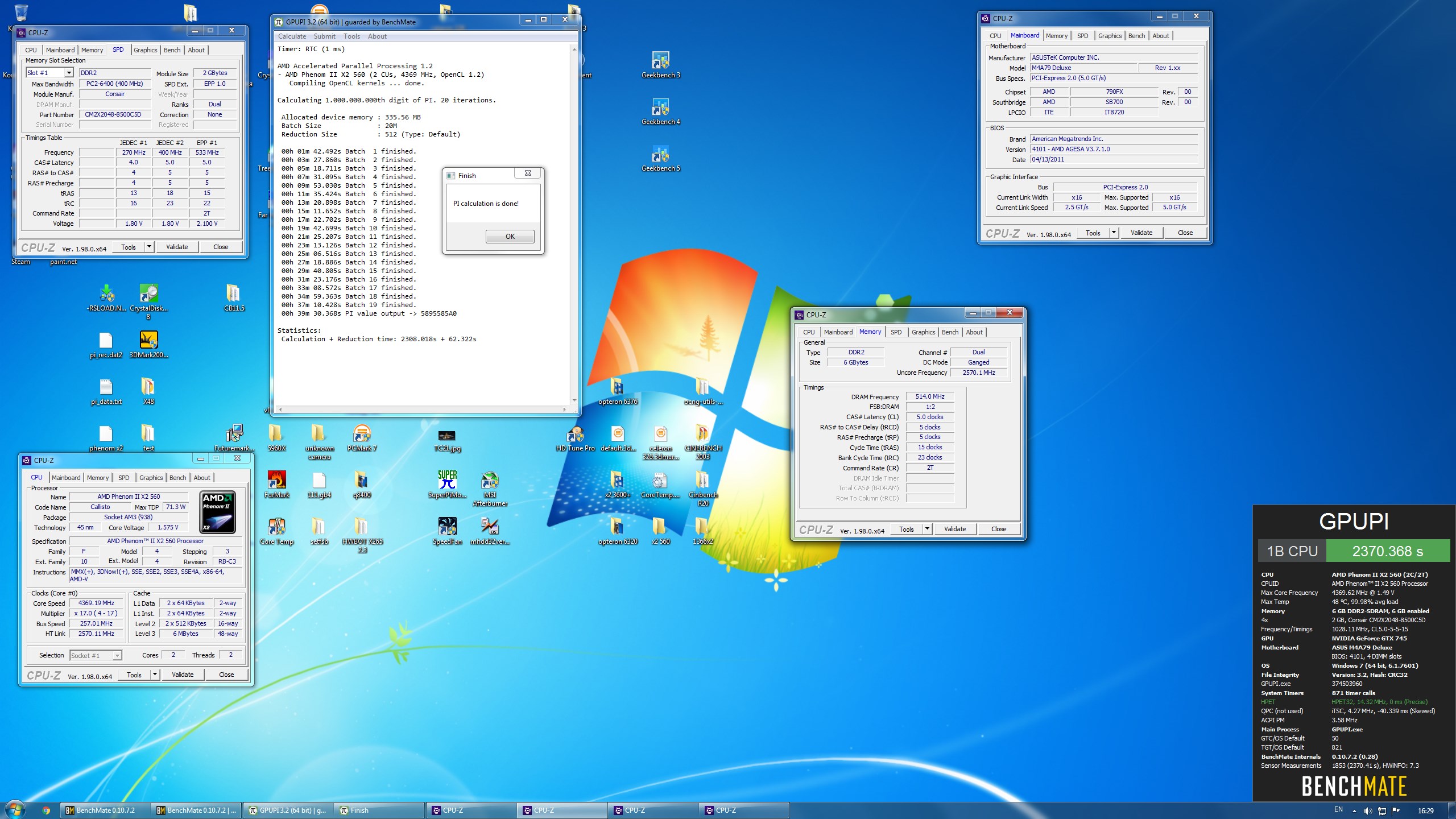Open the X48 folder icon
The height and width of the screenshot is (819, 1456).
click(148, 391)
